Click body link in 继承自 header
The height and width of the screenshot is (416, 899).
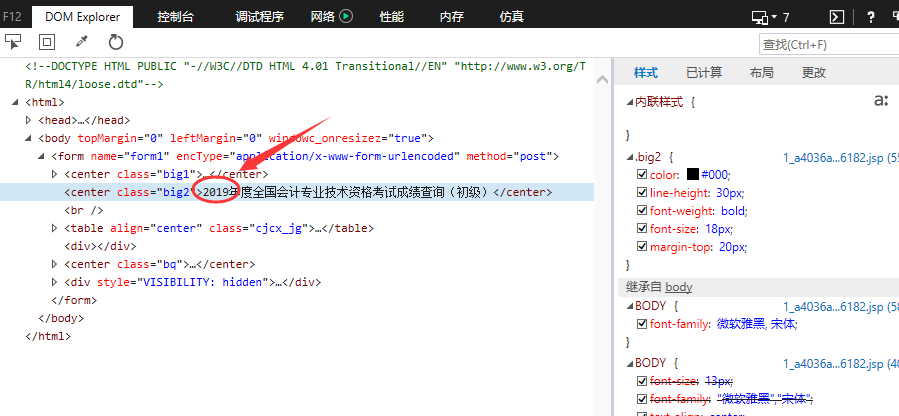(679, 288)
